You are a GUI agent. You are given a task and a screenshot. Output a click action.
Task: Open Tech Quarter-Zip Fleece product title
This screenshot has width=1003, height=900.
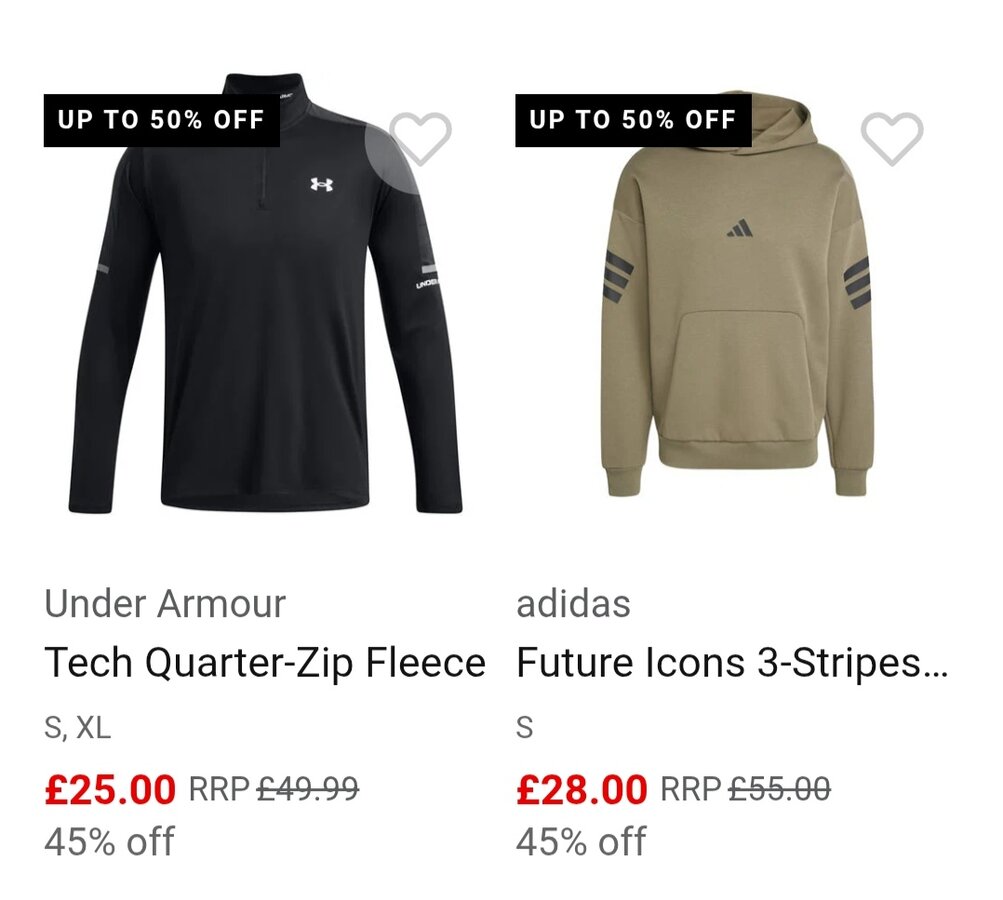pos(265,663)
